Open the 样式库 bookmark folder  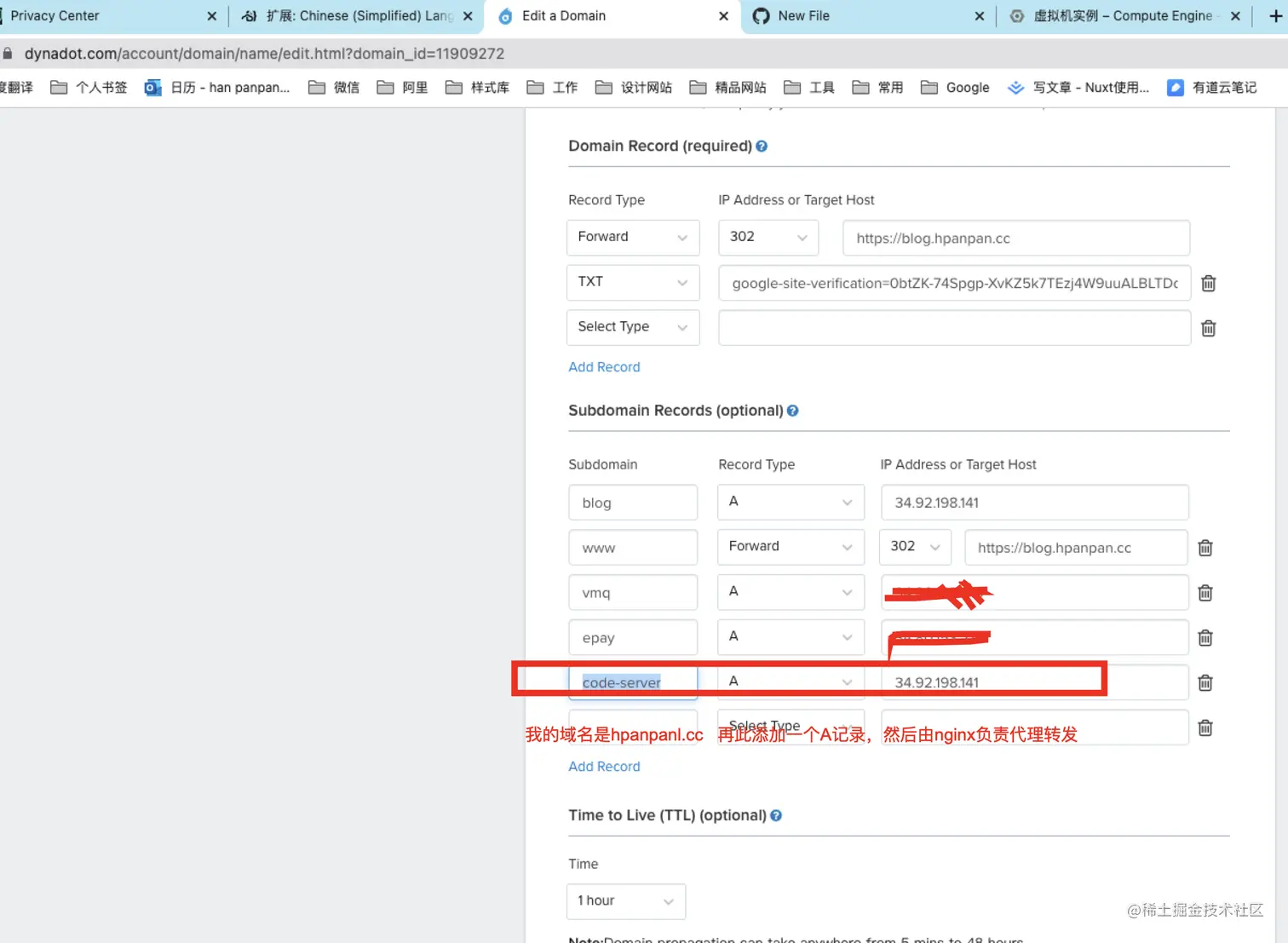478,88
